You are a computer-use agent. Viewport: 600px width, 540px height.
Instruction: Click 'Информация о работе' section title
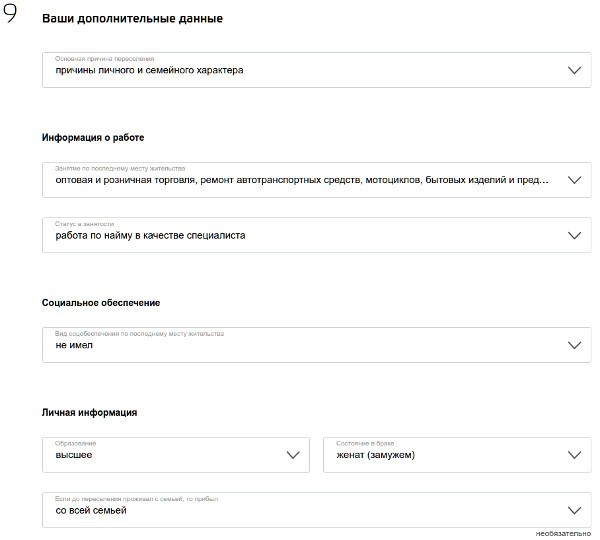pyautogui.click(x=100, y=137)
